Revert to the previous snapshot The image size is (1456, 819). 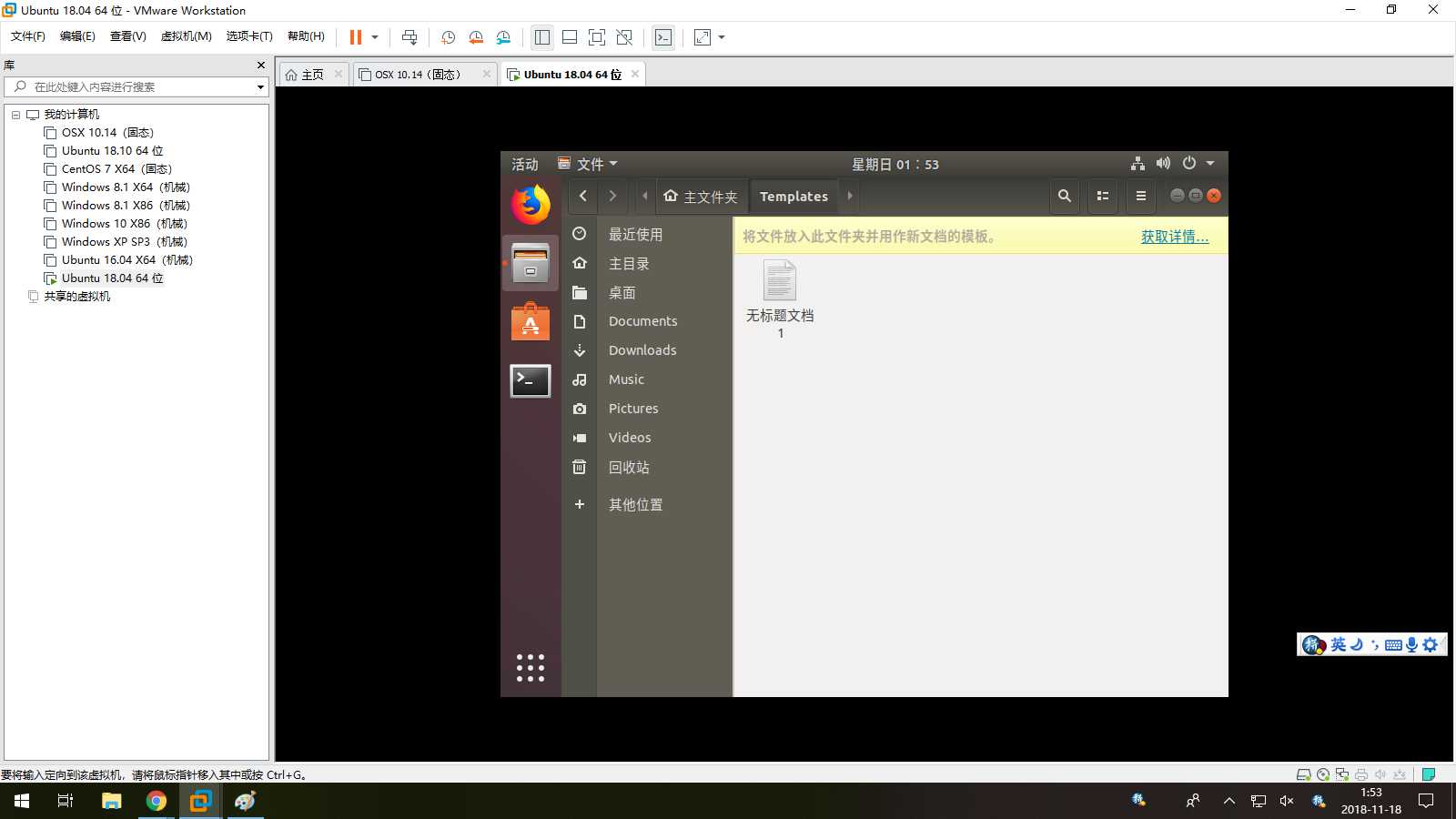pyautogui.click(x=476, y=37)
